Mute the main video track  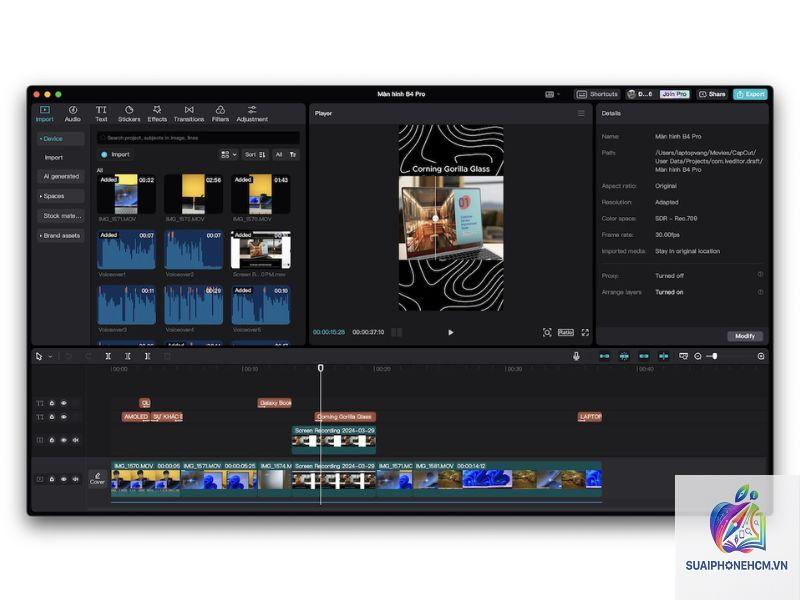[76, 479]
